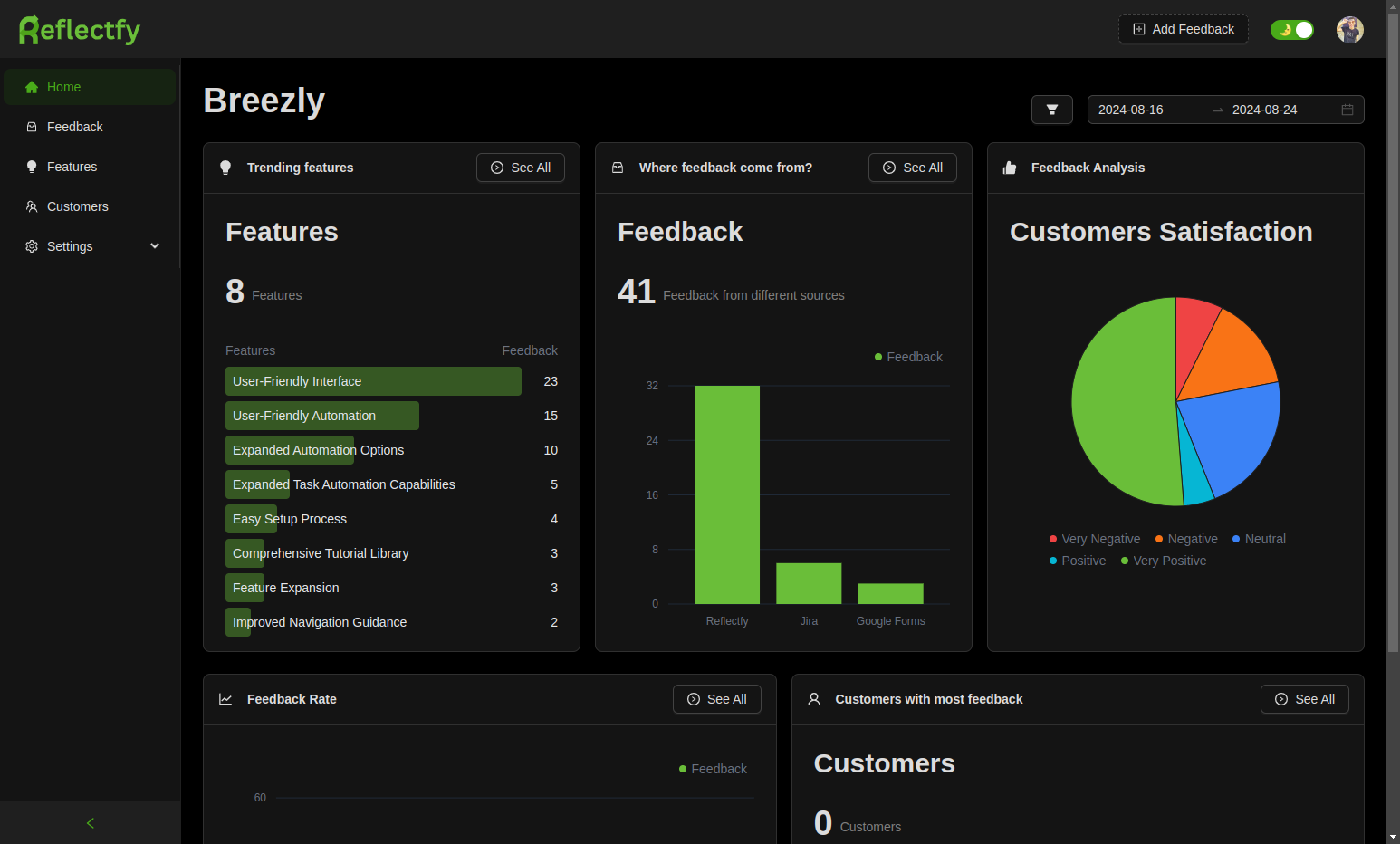
Task: Click the lightbulb icon beside Trending features
Action: pos(225,168)
